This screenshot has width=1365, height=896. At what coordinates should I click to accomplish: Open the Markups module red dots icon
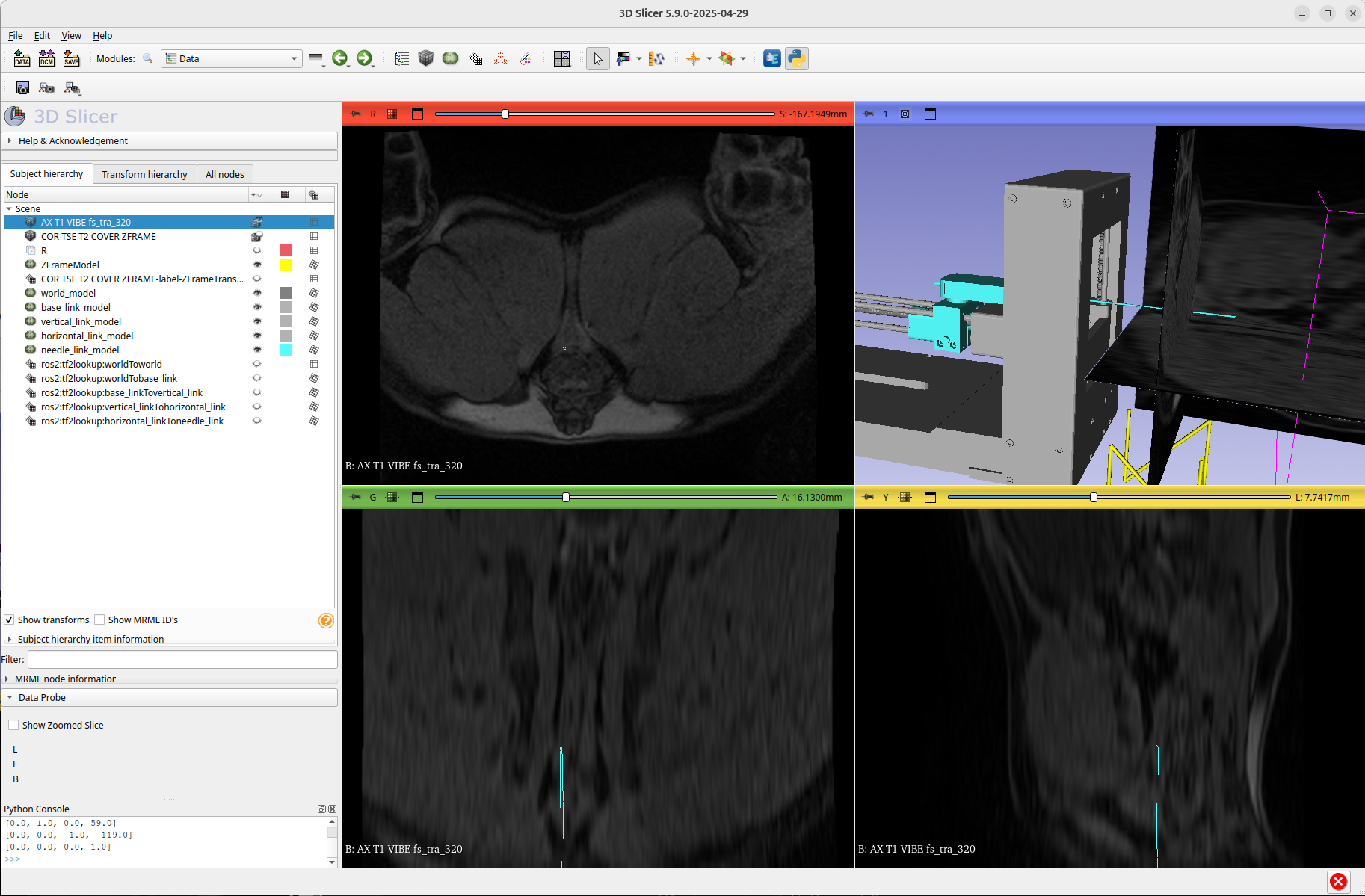click(500, 58)
